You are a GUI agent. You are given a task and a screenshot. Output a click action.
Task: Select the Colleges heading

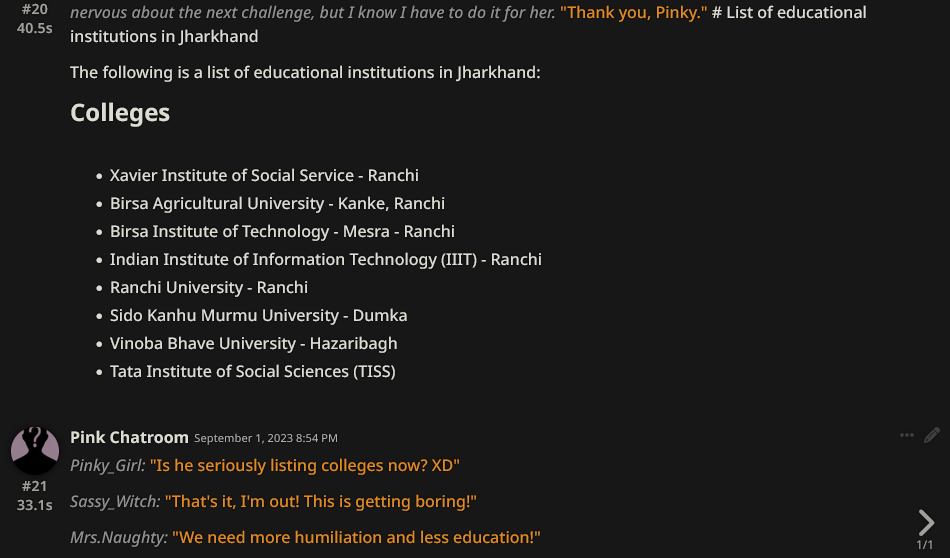point(120,113)
